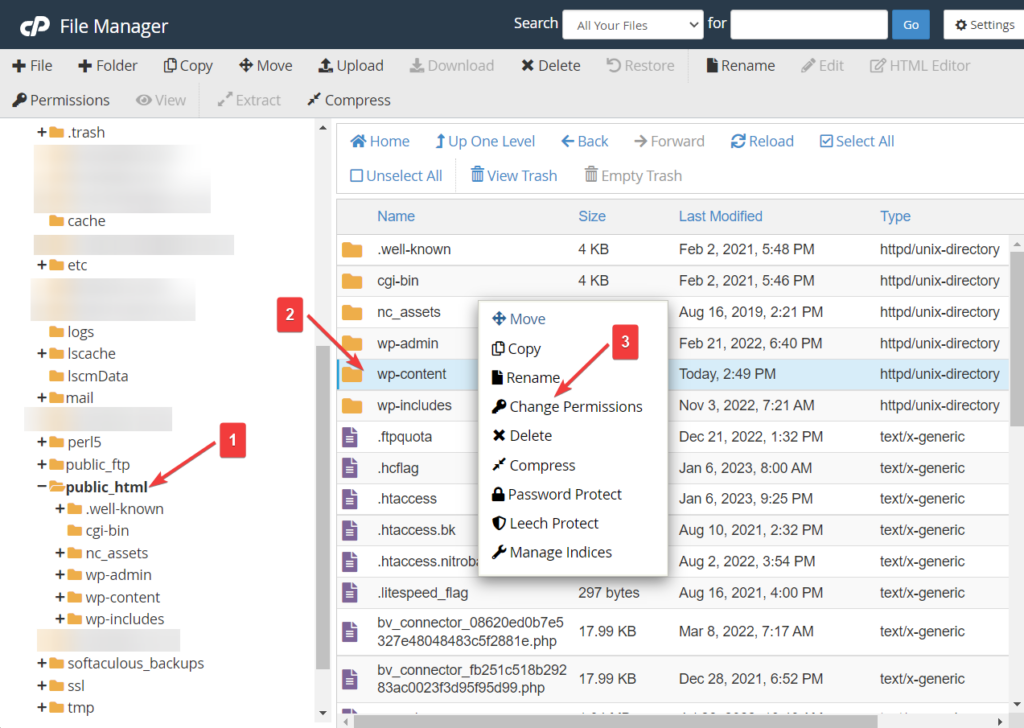This screenshot has width=1024, height=728.
Task: Navigate Up One Level
Action: [x=485, y=141]
